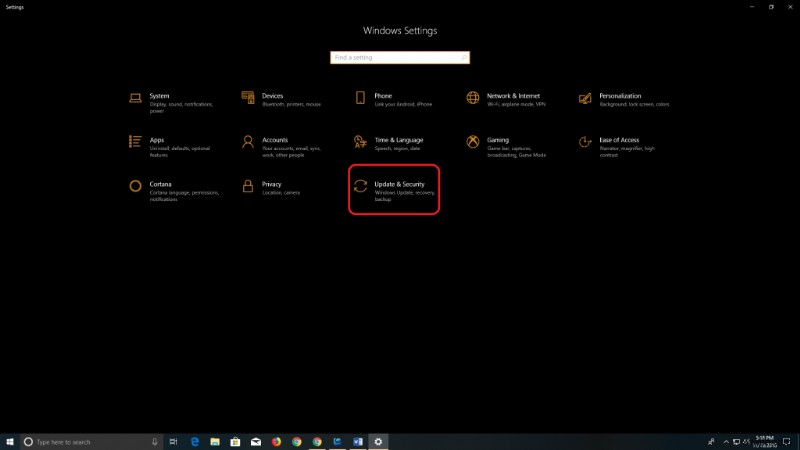Viewport: 800px width, 450px height.
Task: Click the magnifier icon in settings search
Action: point(463,58)
